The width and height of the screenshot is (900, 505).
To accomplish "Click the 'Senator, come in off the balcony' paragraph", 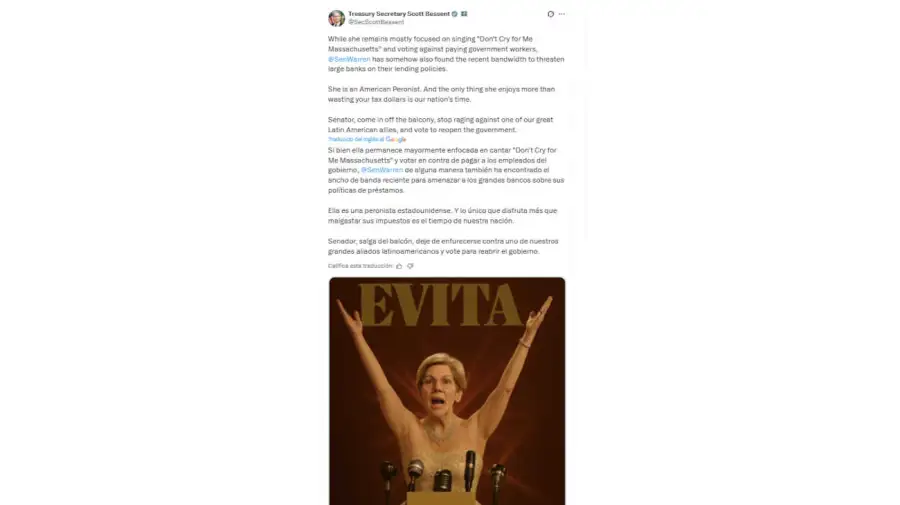I will coord(441,125).
